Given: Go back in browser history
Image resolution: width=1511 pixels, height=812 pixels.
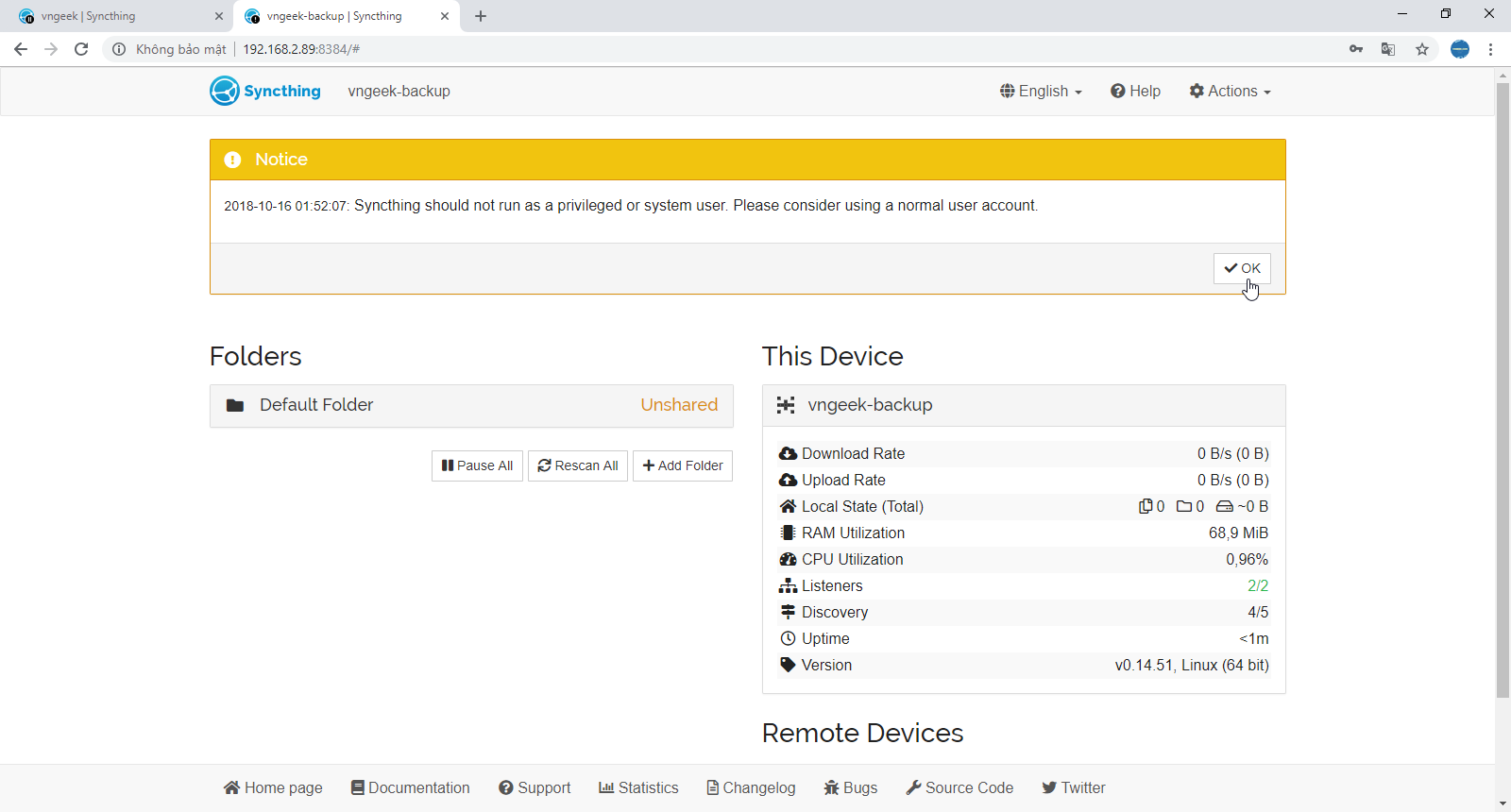Looking at the screenshot, I should [x=21, y=49].
